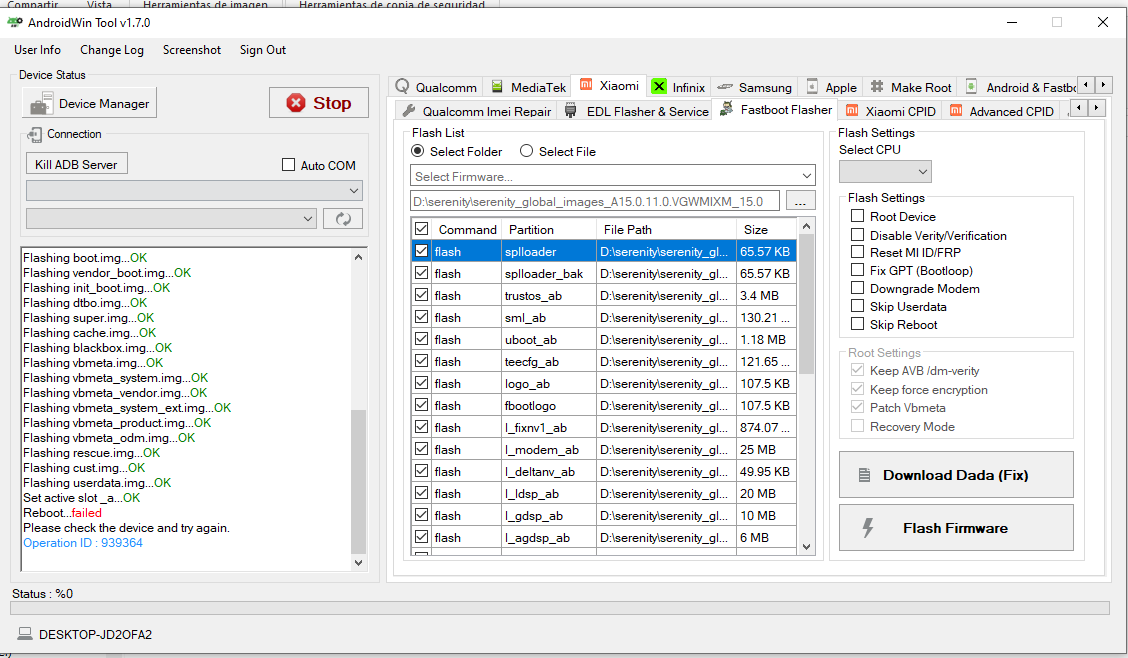Open the Change Log menu
The image size is (1128, 658).
click(112, 50)
